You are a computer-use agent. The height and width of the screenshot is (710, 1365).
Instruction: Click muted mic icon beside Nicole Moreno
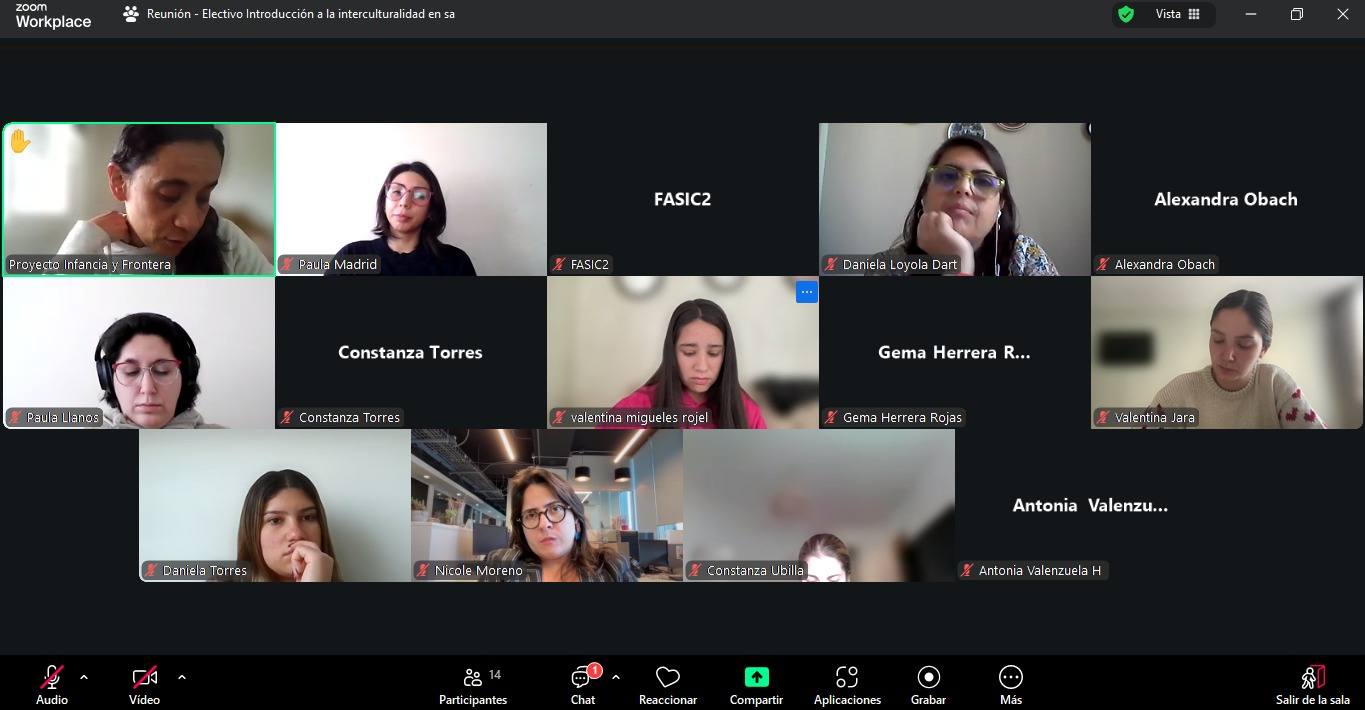(424, 571)
